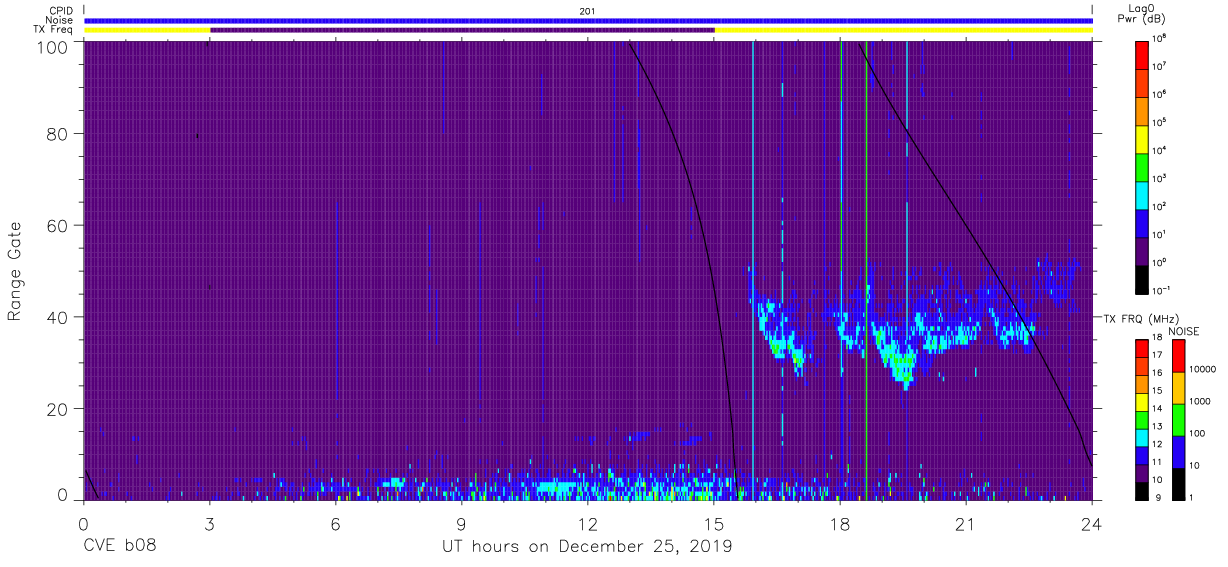This screenshot has height=567, width=1228.
Task: Click the bright green vertical line in the plot
Action: 866,270
